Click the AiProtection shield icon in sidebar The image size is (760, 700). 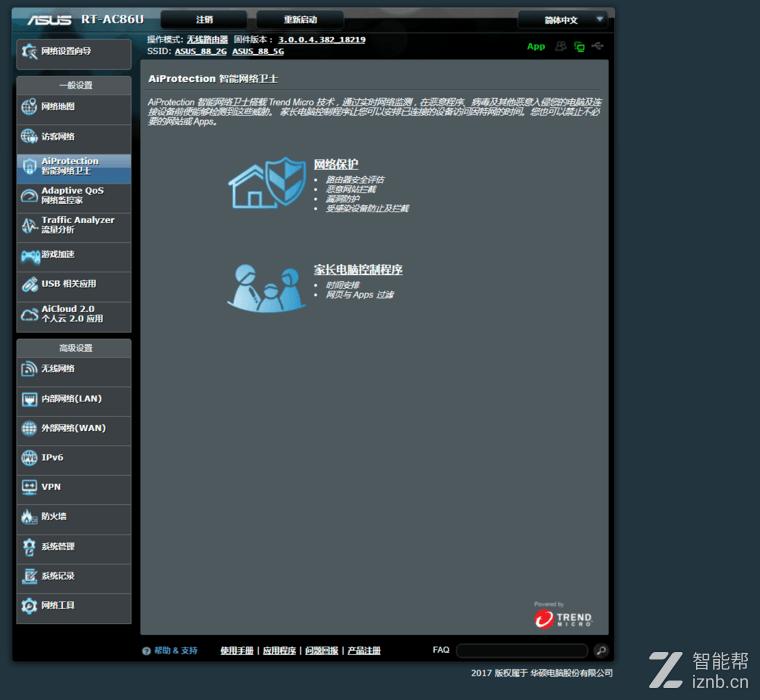pyautogui.click(x=29, y=166)
